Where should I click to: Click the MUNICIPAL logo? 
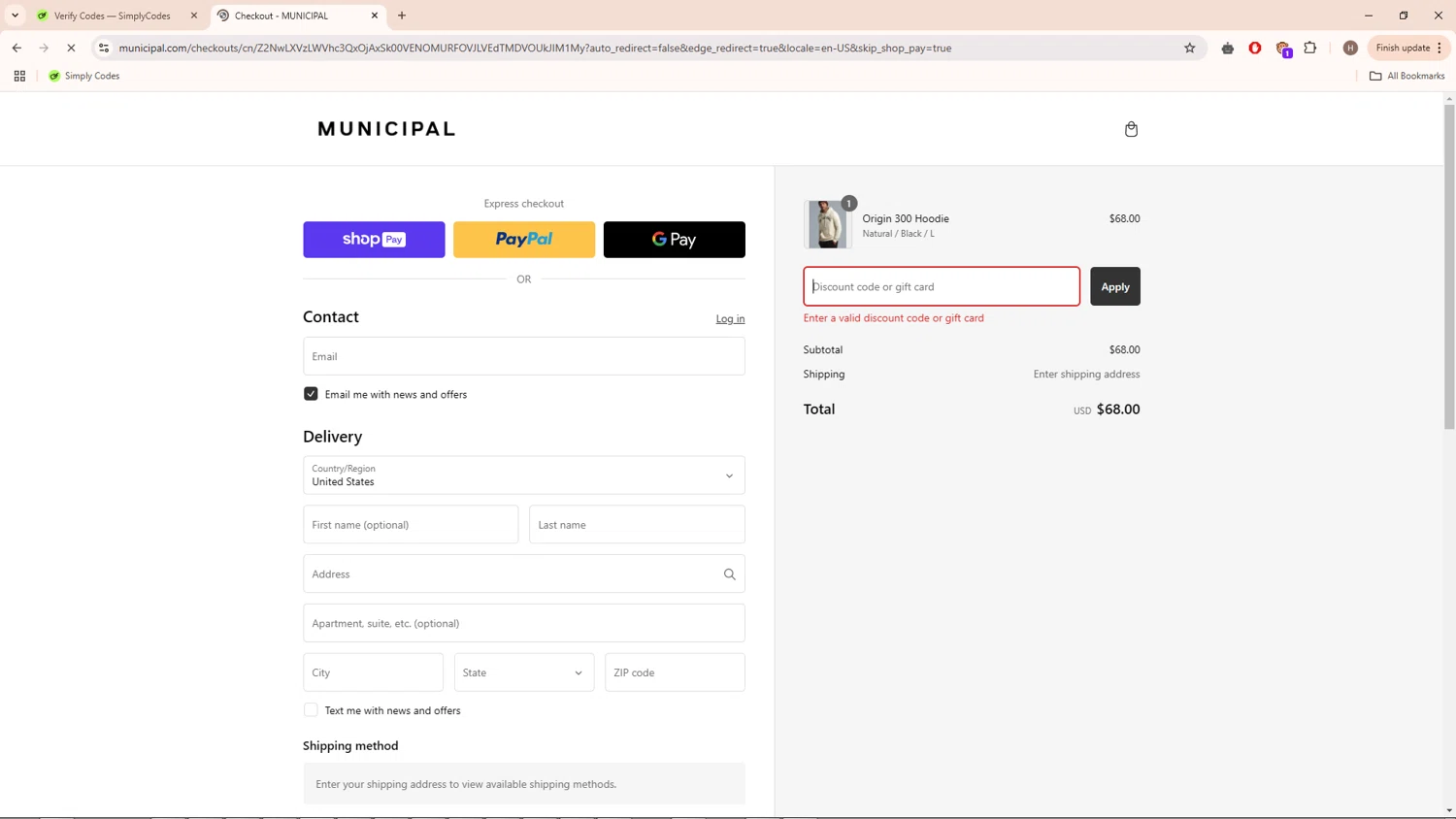tap(386, 129)
